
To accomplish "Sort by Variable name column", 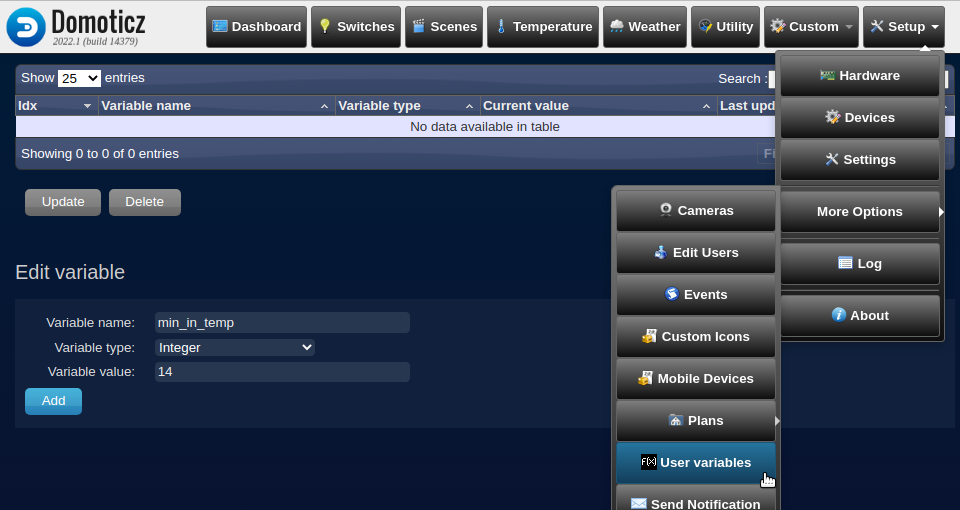I will [x=217, y=106].
